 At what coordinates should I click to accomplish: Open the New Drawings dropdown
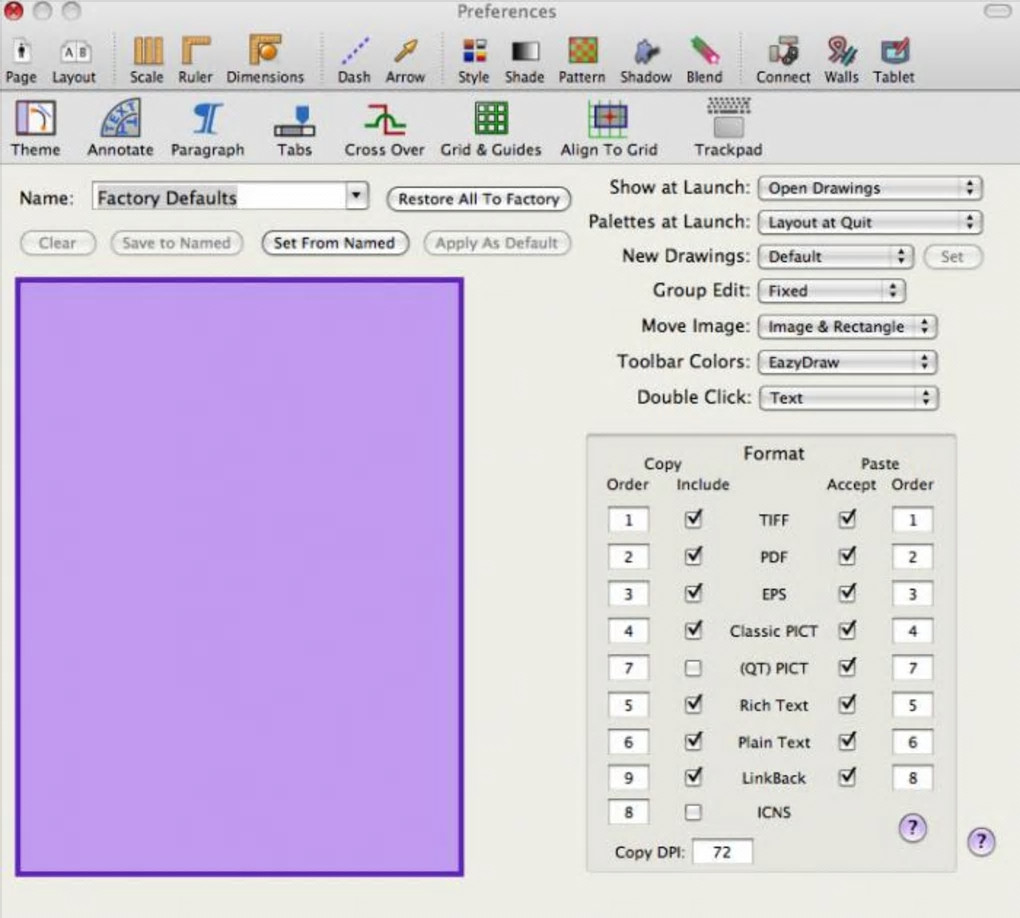(x=836, y=256)
